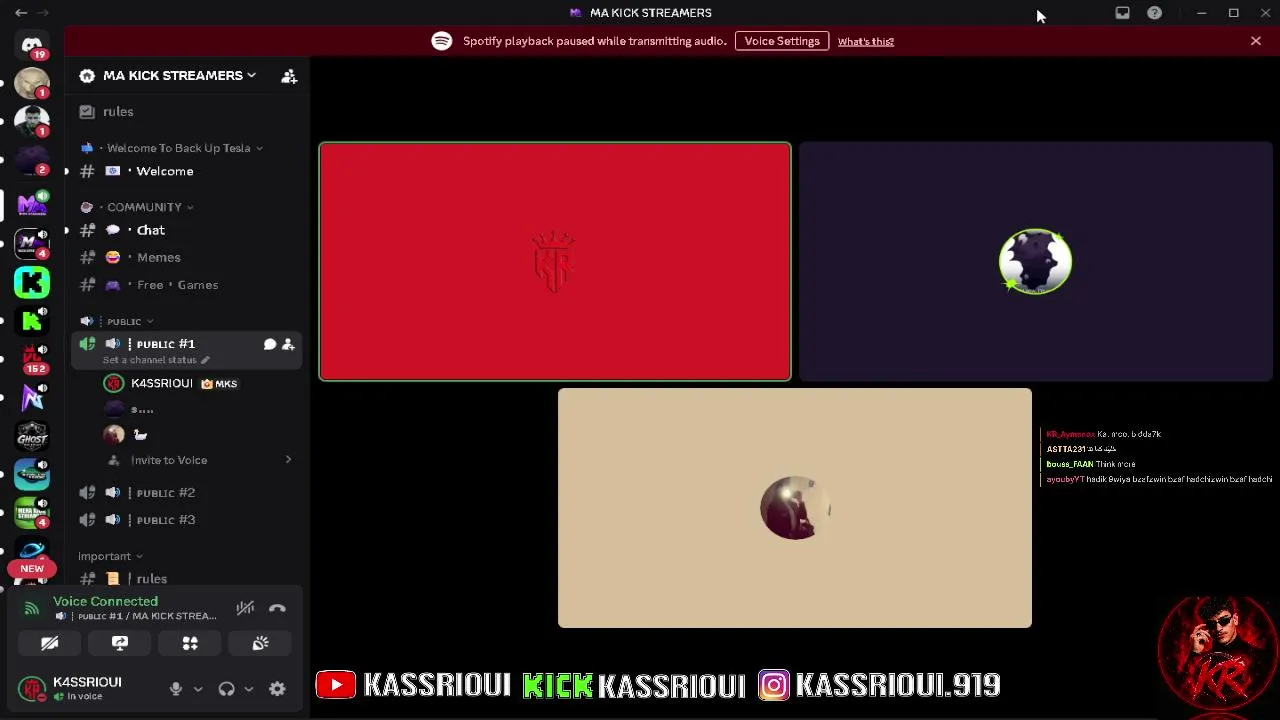
Task: Focus the red K4SSRIOUI video tile
Action: coord(555,262)
